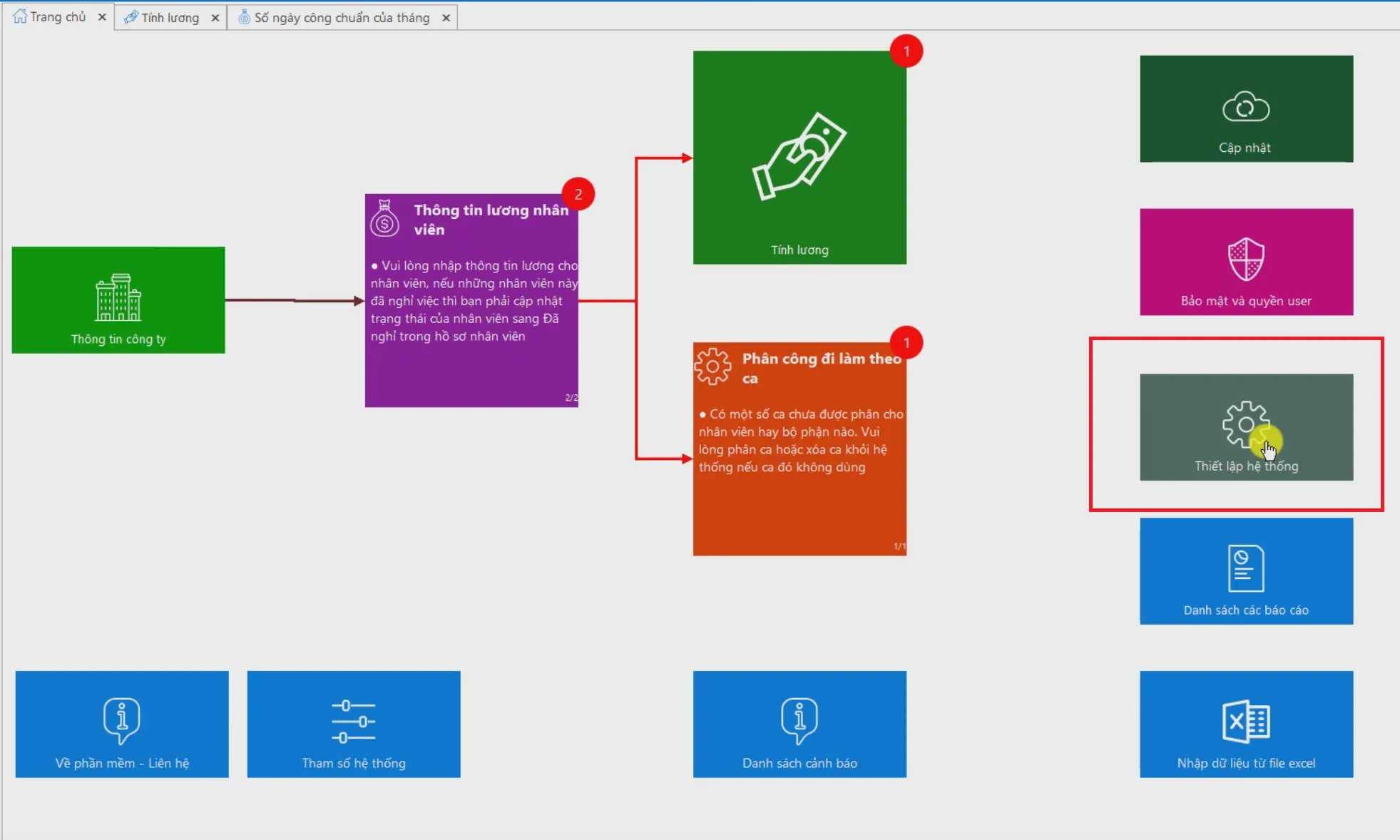This screenshot has width=1400, height=840.
Task: Click the info icon in Về phần mềm - Liên hệ
Action: coord(122,720)
